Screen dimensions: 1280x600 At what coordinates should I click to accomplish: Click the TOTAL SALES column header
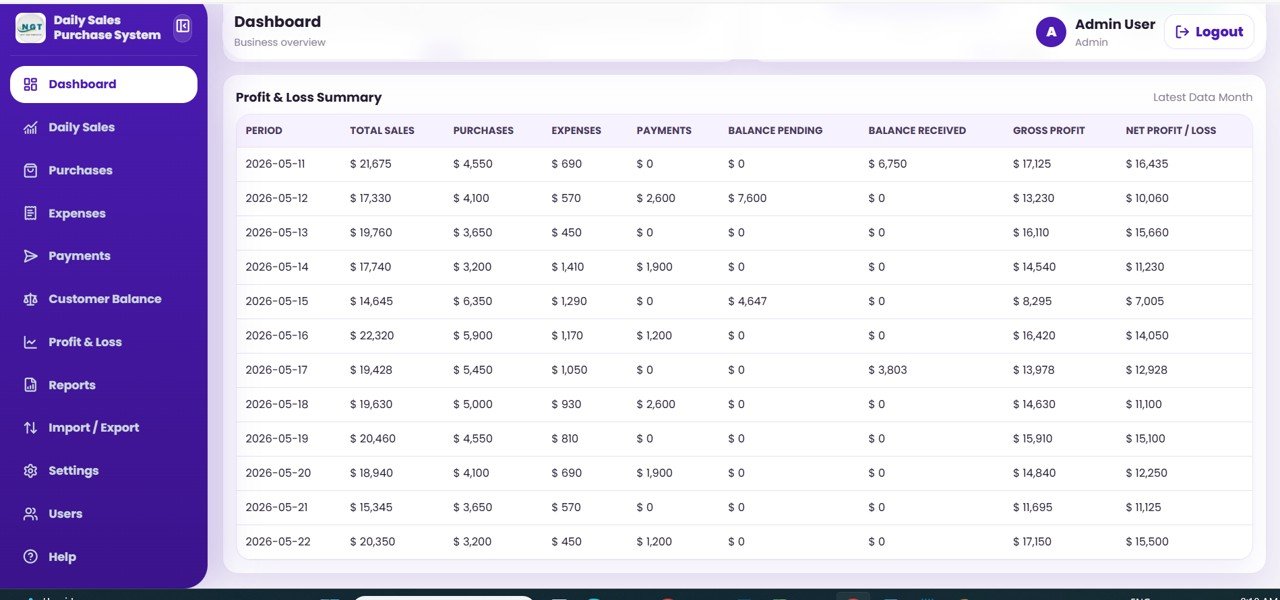pyautogui.click(x=382, y=131)
